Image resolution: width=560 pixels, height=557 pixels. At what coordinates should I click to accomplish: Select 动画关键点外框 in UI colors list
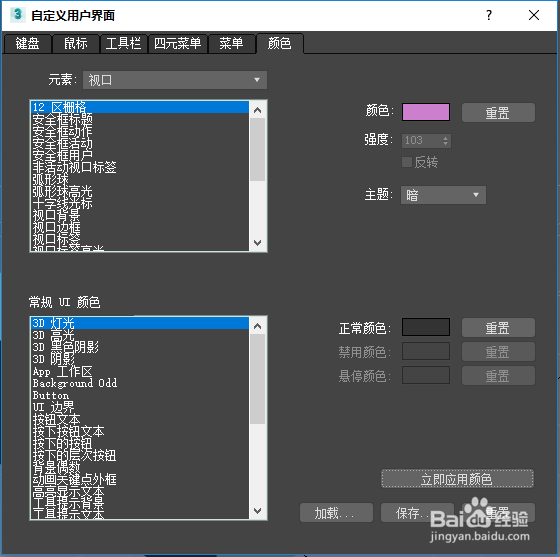click(x=140, y=479)
